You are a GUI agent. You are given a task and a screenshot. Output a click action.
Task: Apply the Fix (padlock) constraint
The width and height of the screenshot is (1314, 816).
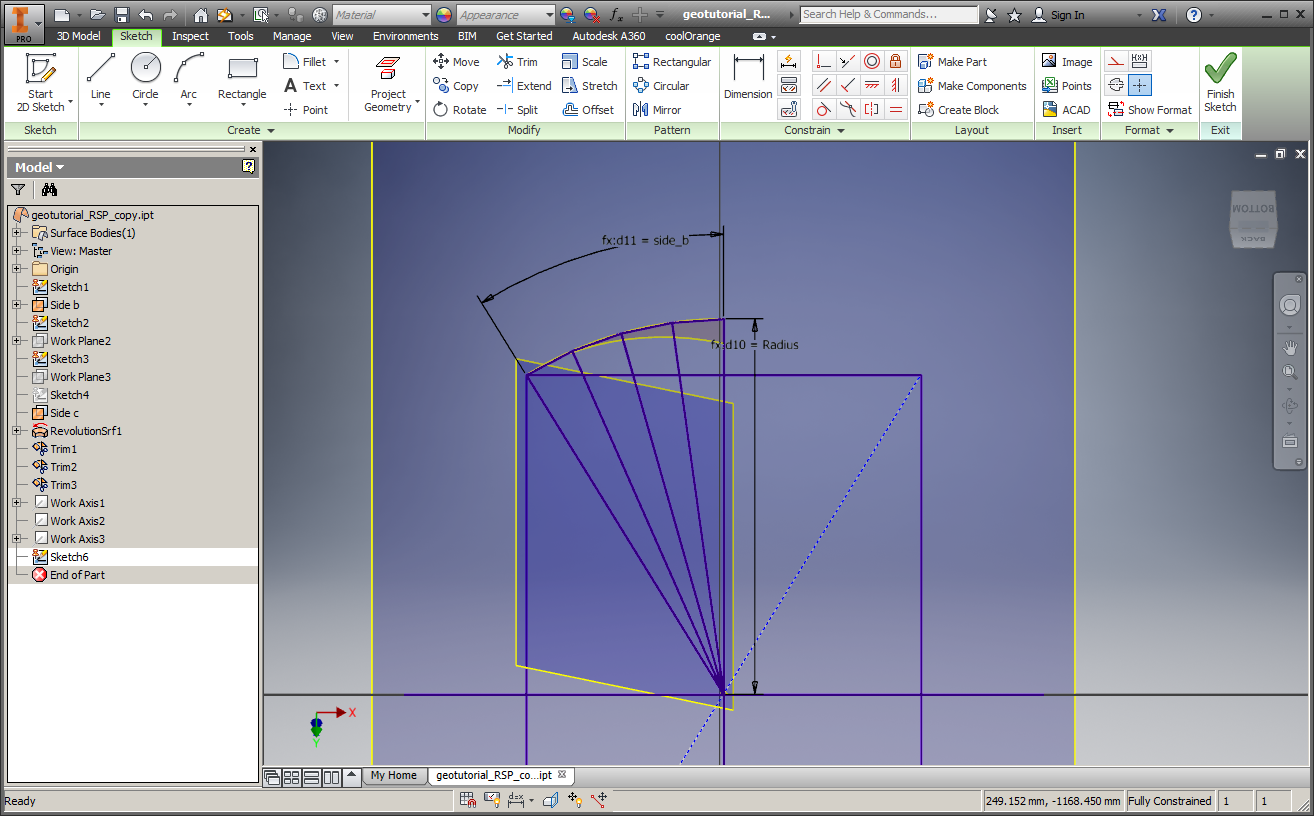895,61
